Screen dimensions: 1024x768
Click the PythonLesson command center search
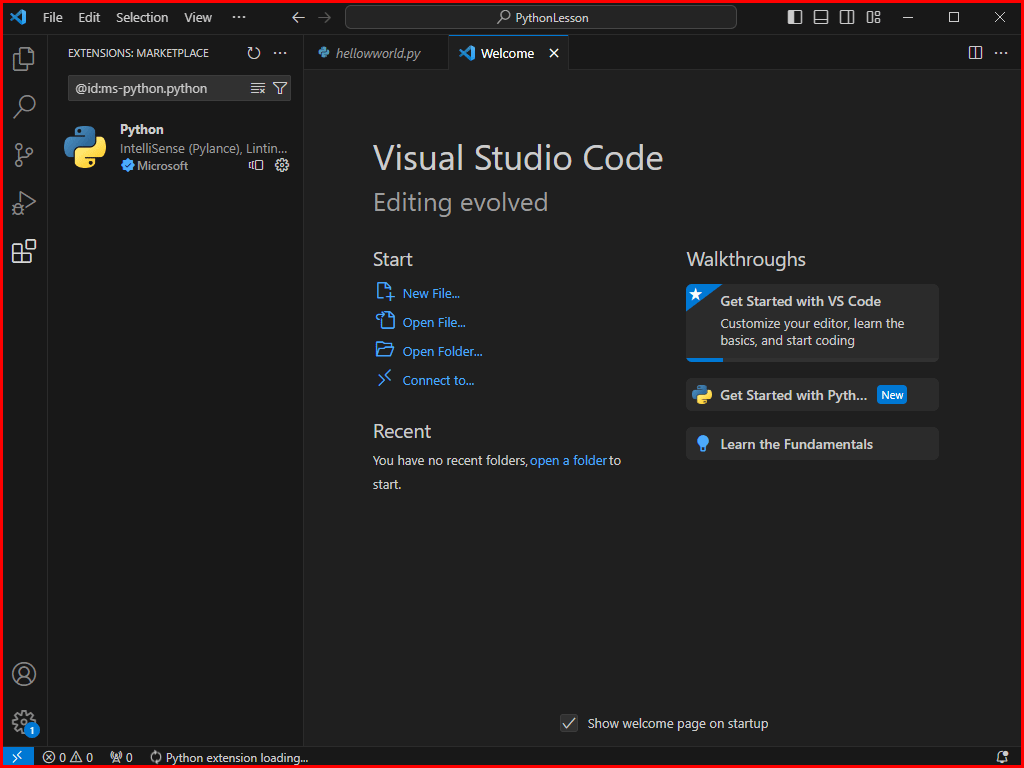pos(541,18)
